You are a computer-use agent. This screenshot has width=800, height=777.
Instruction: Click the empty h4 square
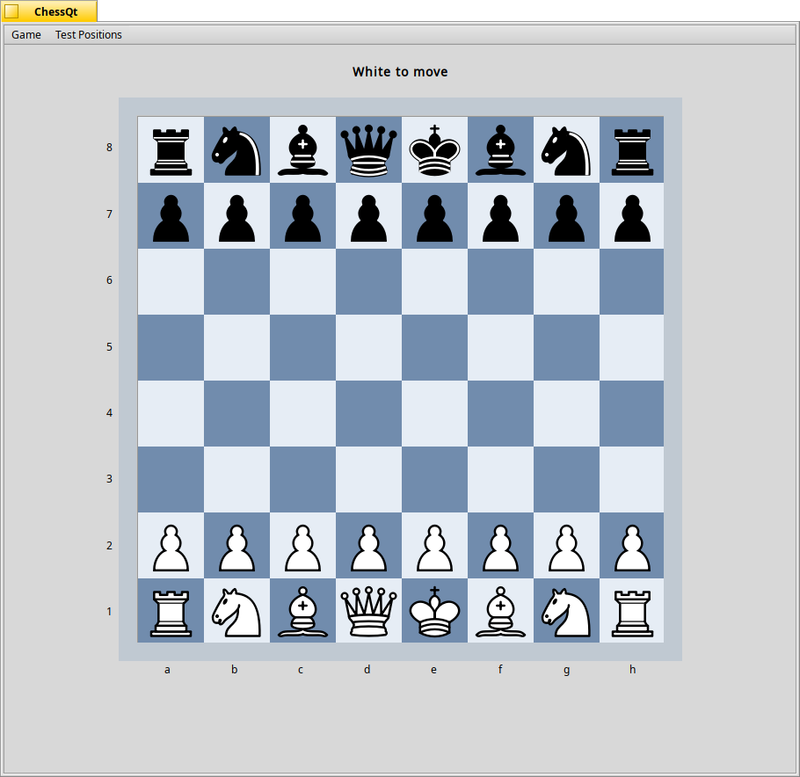click(632, 413)
